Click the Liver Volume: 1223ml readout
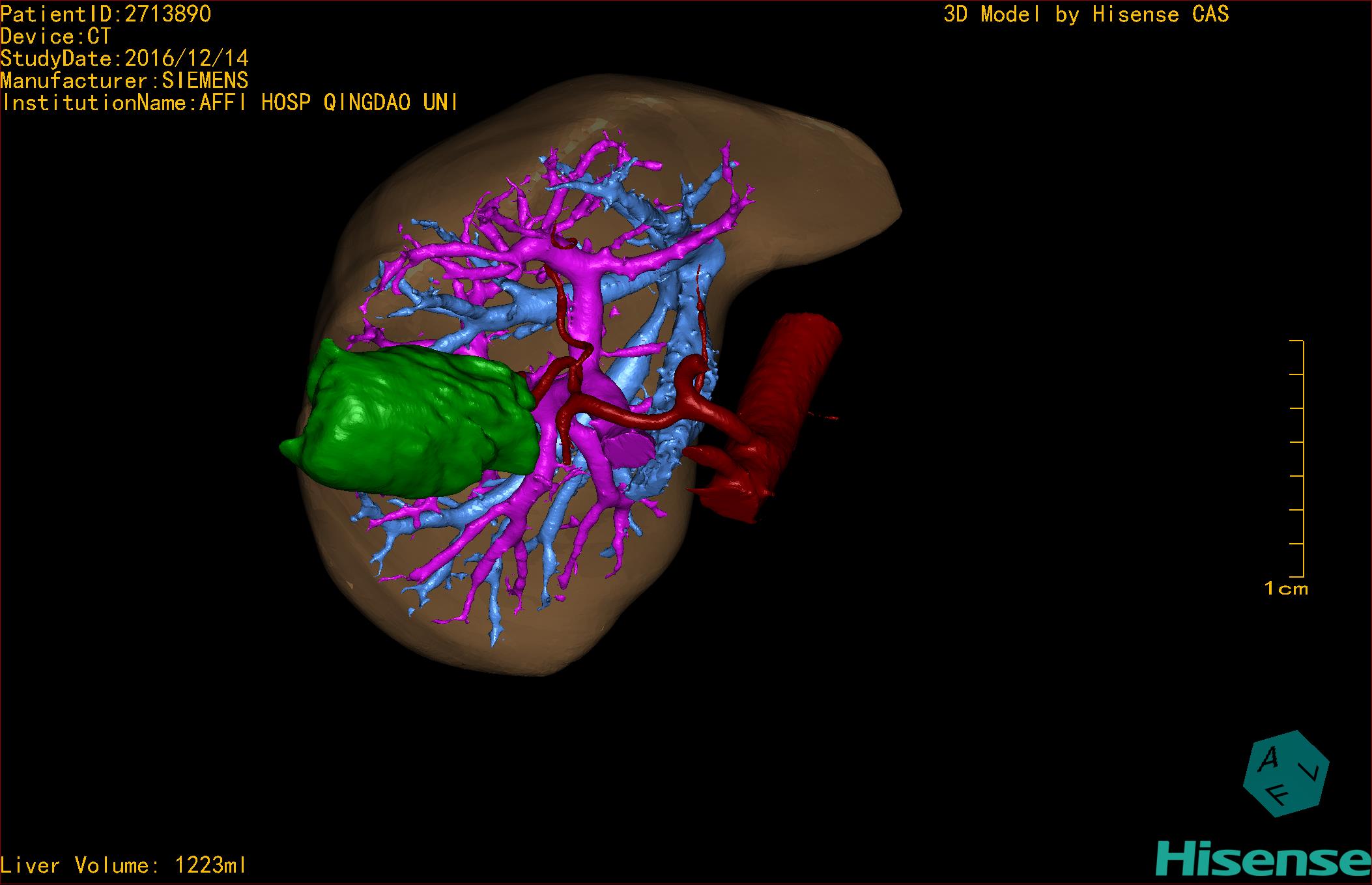 click(124, 865)
